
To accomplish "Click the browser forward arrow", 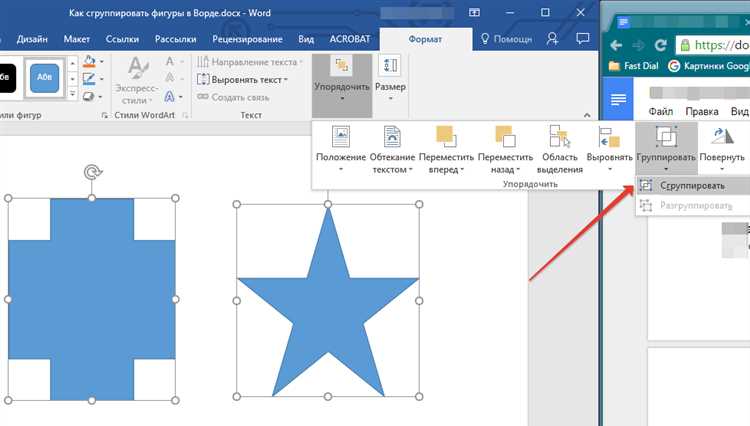I will tap(639, 45).
